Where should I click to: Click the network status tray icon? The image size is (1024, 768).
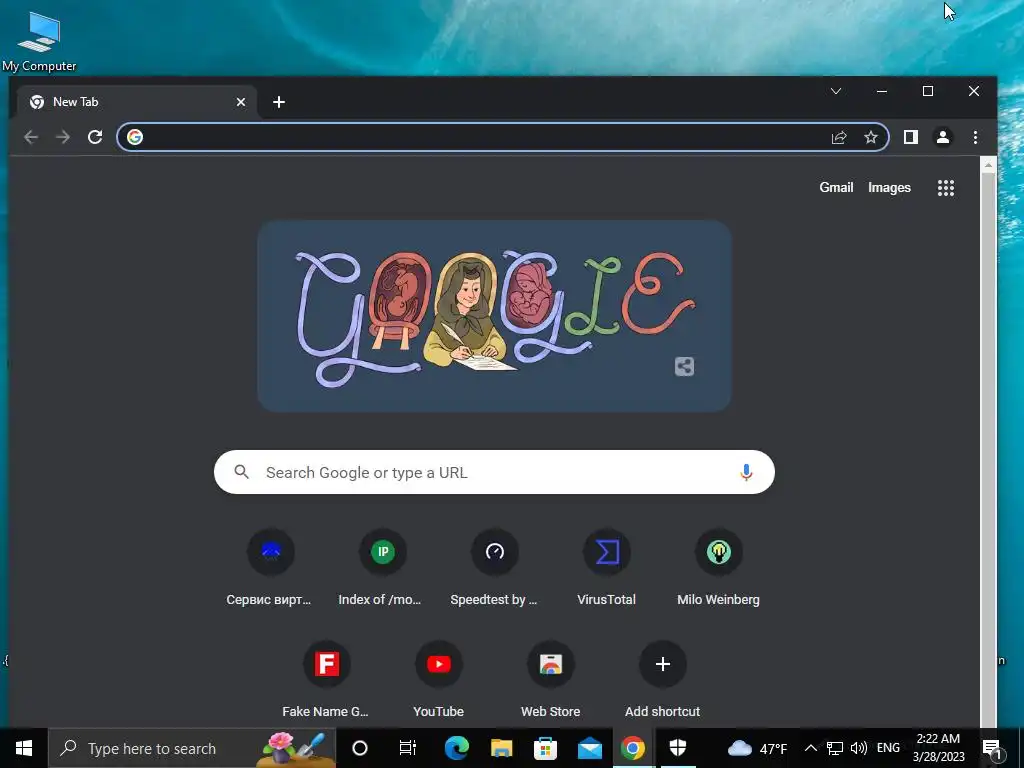(x=835, y=748)
